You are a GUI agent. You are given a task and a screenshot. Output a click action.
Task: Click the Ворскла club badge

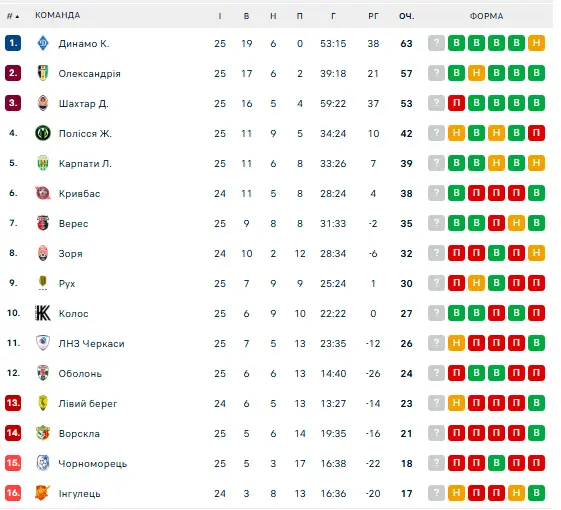pyautogui.click(x=43, y=433)
